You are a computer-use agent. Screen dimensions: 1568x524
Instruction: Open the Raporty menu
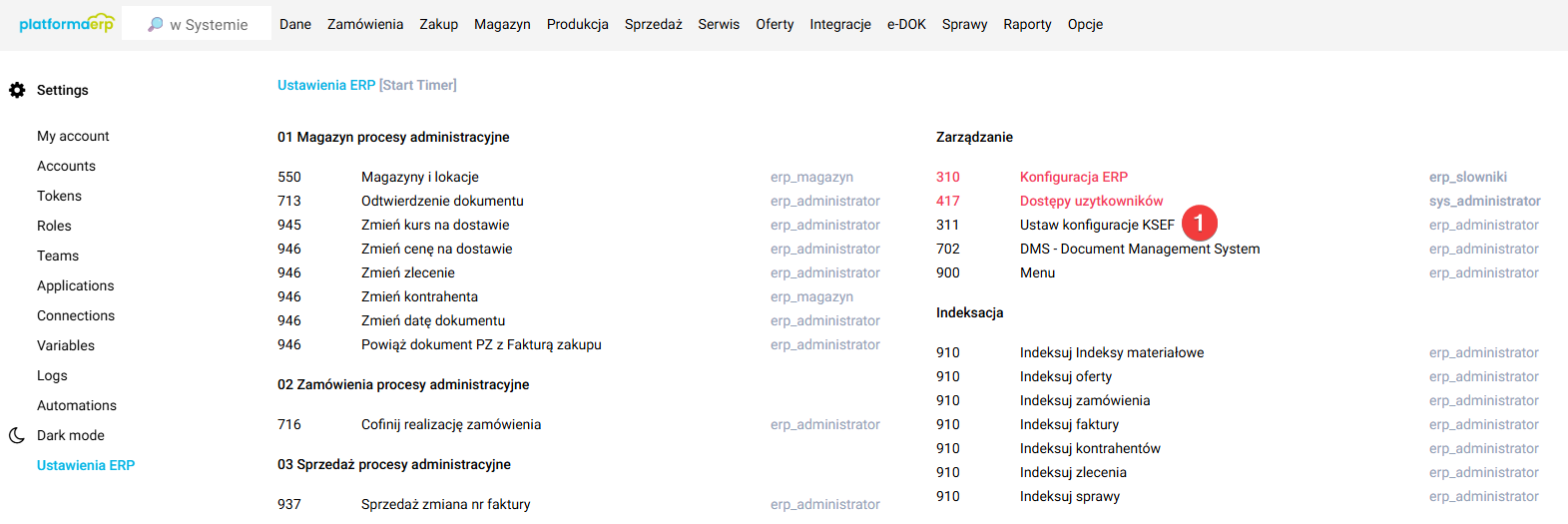click(1027, 24)
